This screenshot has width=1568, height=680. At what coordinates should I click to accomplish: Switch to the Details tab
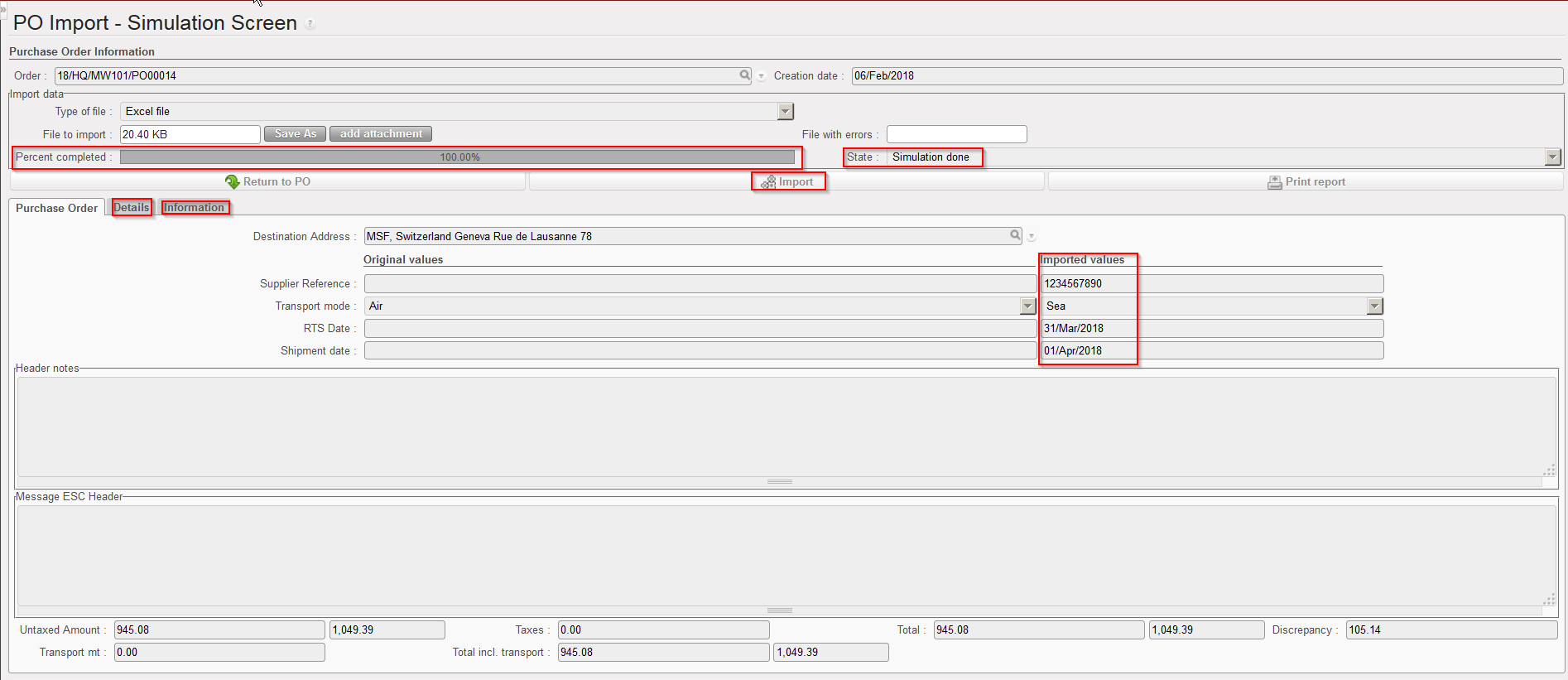[132, 208]
